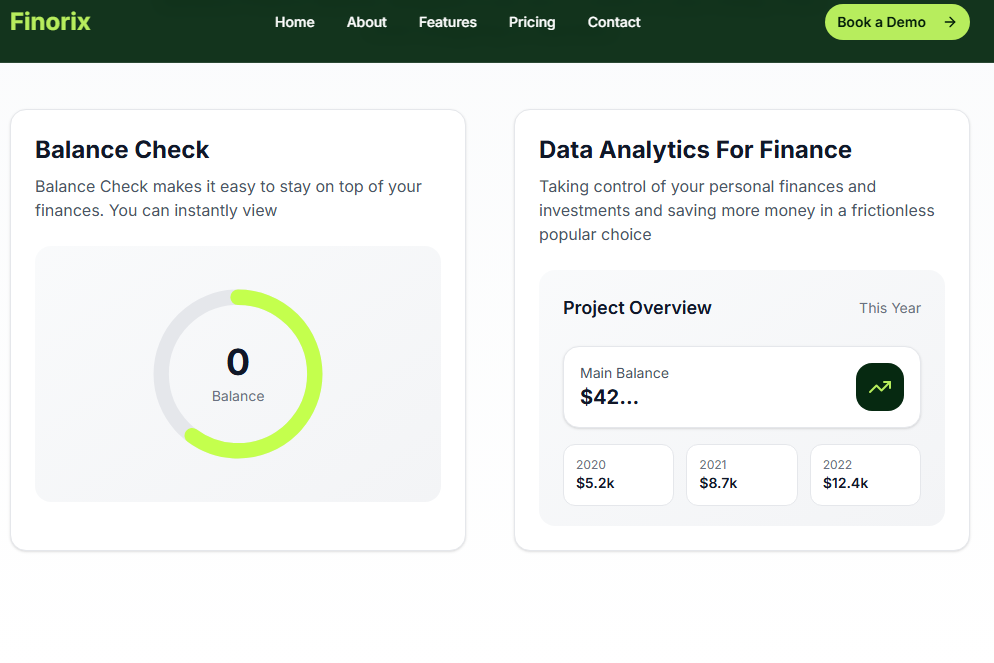Select the 2020 balance card
The height and width of the screenshot is (663, 994).
(618, 475)
